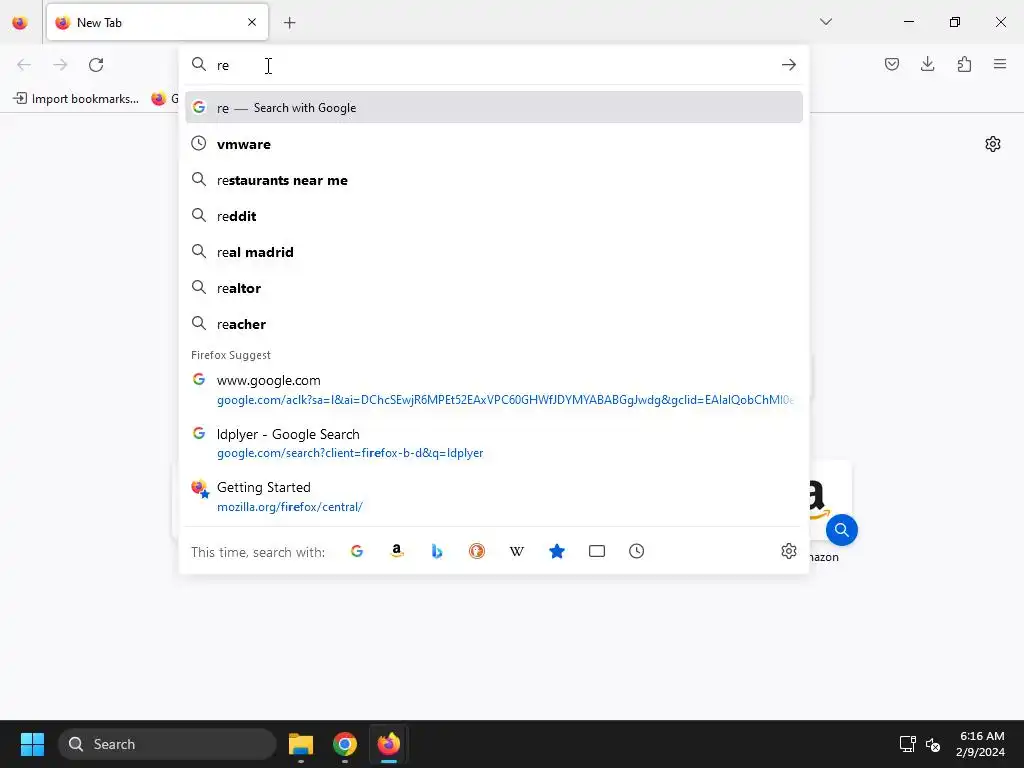Go back using the back arrow
This screenshot has height=768, width=1024.
[24, 65]
